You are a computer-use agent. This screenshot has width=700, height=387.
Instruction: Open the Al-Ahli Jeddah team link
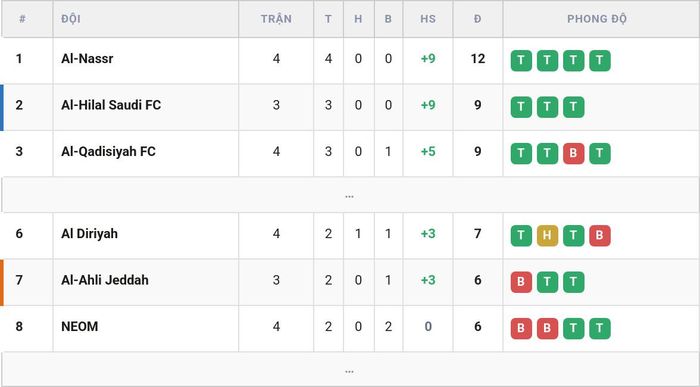click(105, 280)
